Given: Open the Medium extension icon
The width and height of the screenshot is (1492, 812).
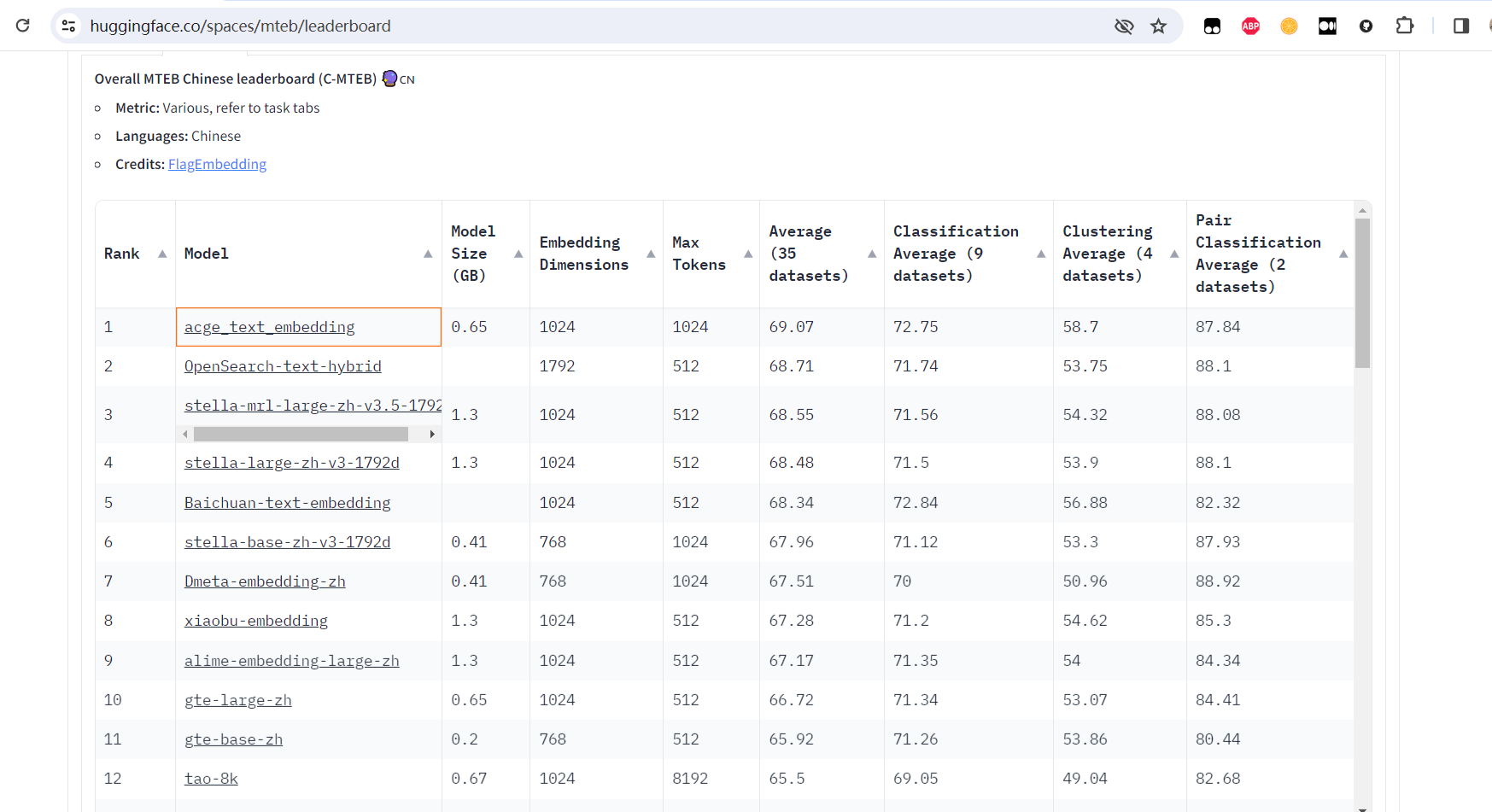Looking at the screenshot, I should (x=1327, y=26).
